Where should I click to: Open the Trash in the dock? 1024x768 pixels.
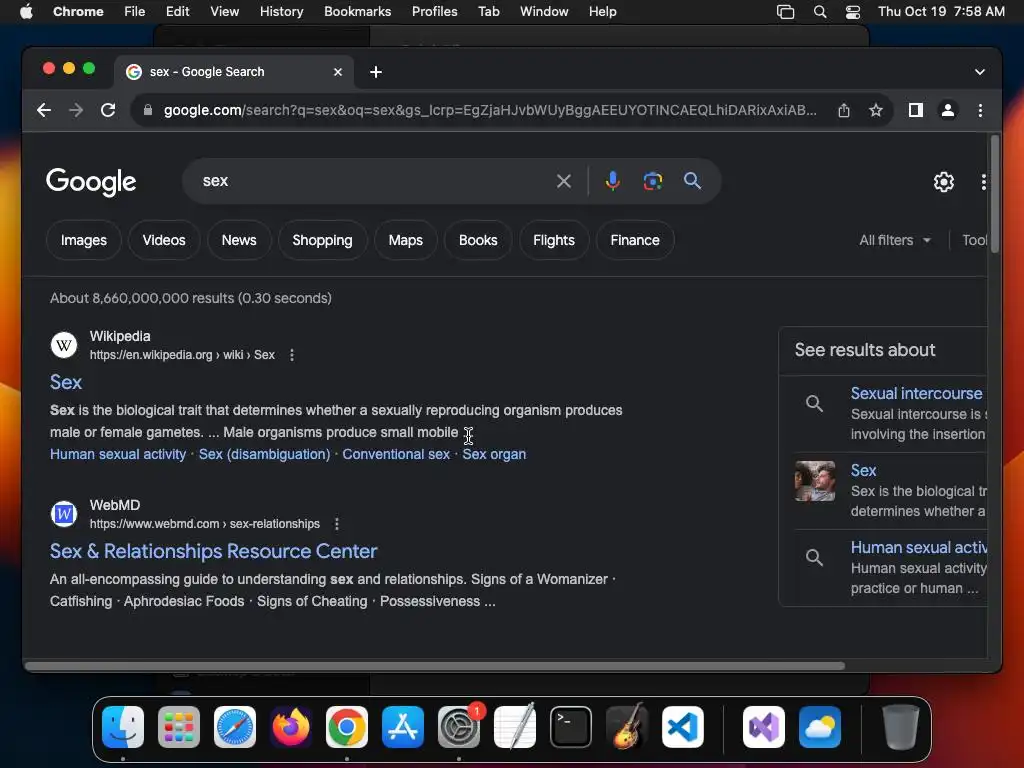pyautogui.click(x=901, y=727)
